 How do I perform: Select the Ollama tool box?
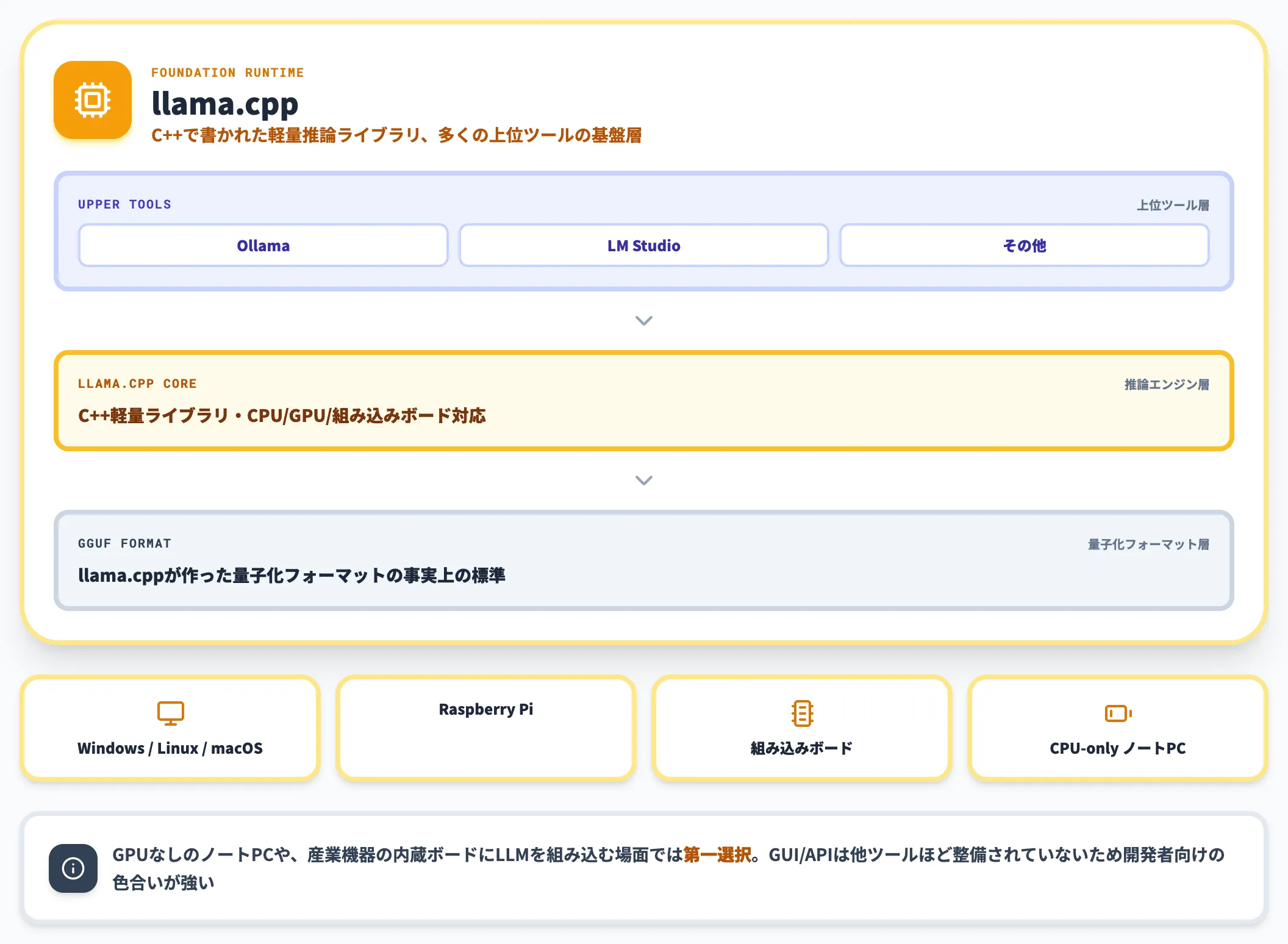pyautogui.click(x=263, y=245)
